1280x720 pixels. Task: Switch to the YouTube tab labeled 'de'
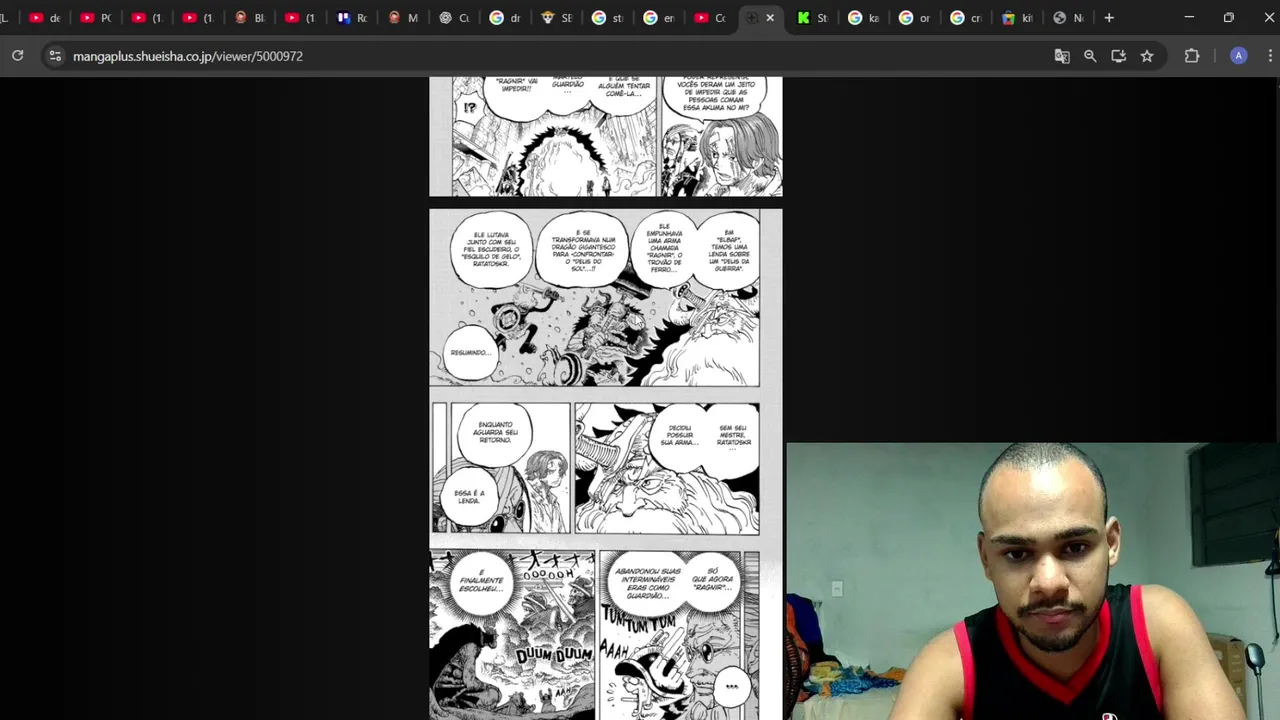45,18
